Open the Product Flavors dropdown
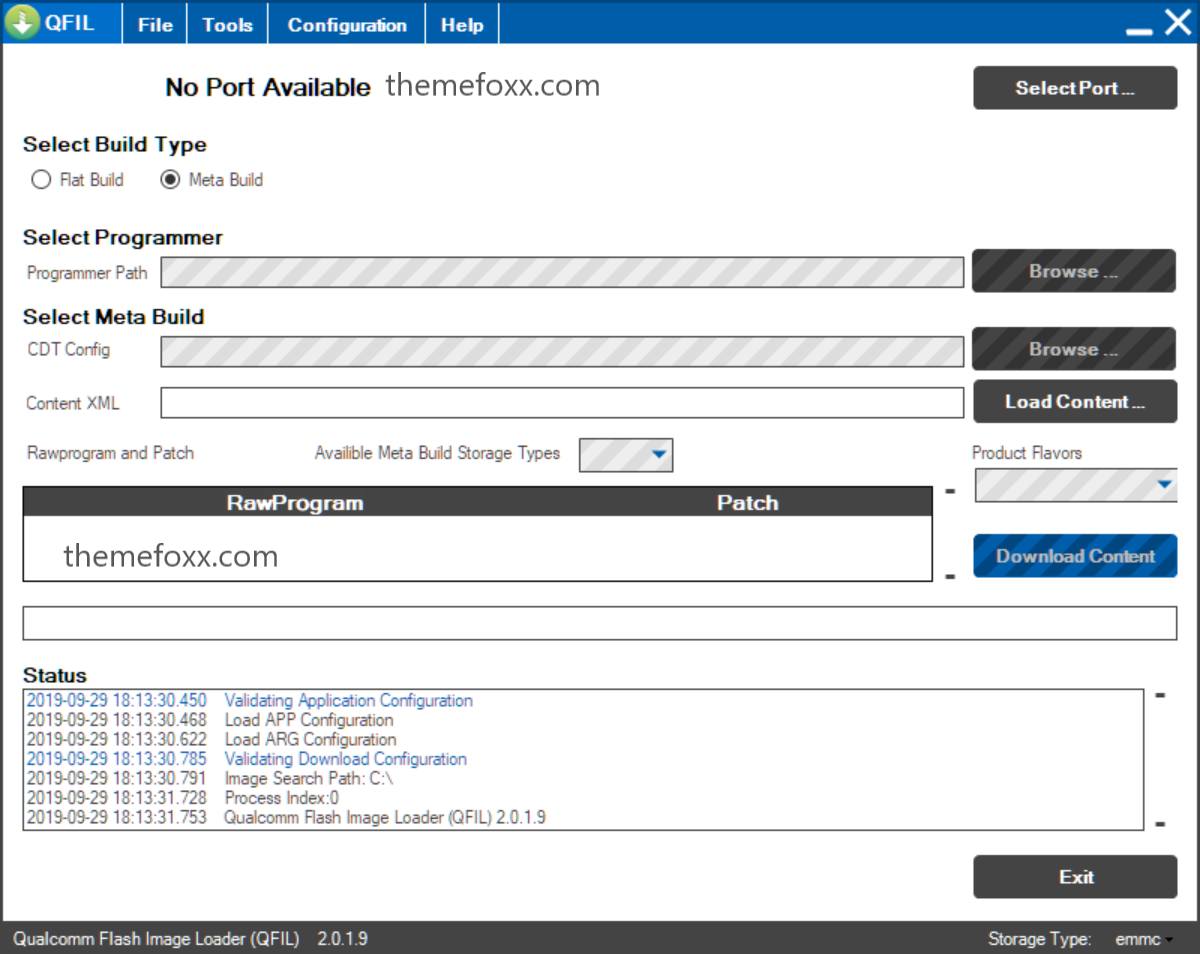This screenshot has width=1200, height=954. [x=1076, y=485]
